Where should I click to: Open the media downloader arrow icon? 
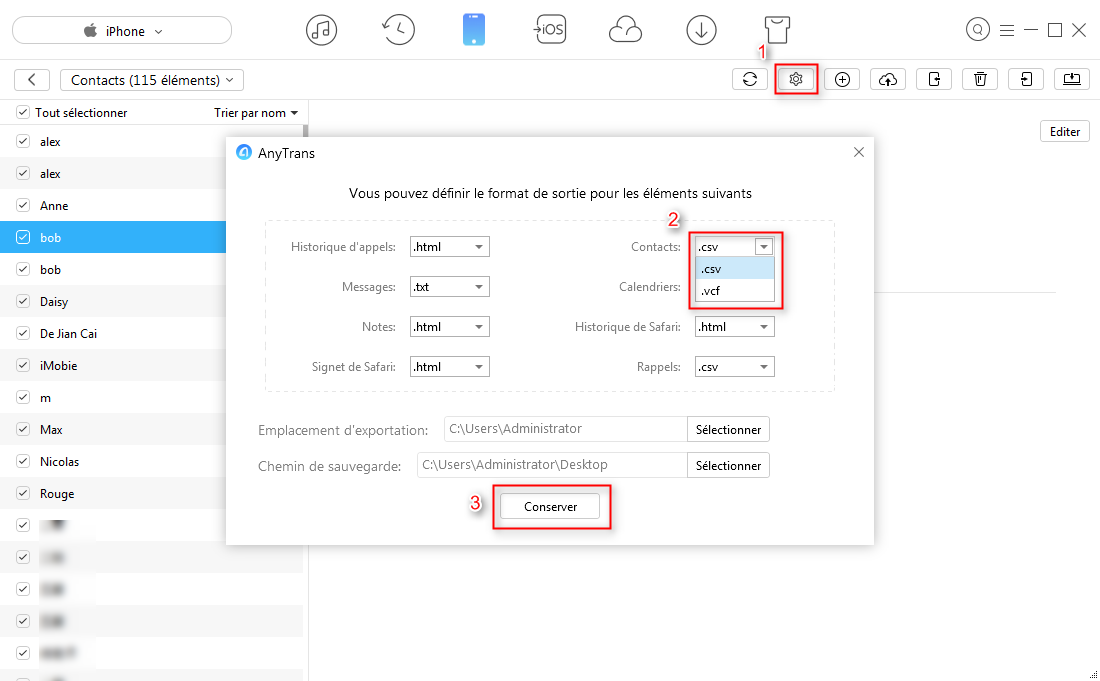coord(701,30)
